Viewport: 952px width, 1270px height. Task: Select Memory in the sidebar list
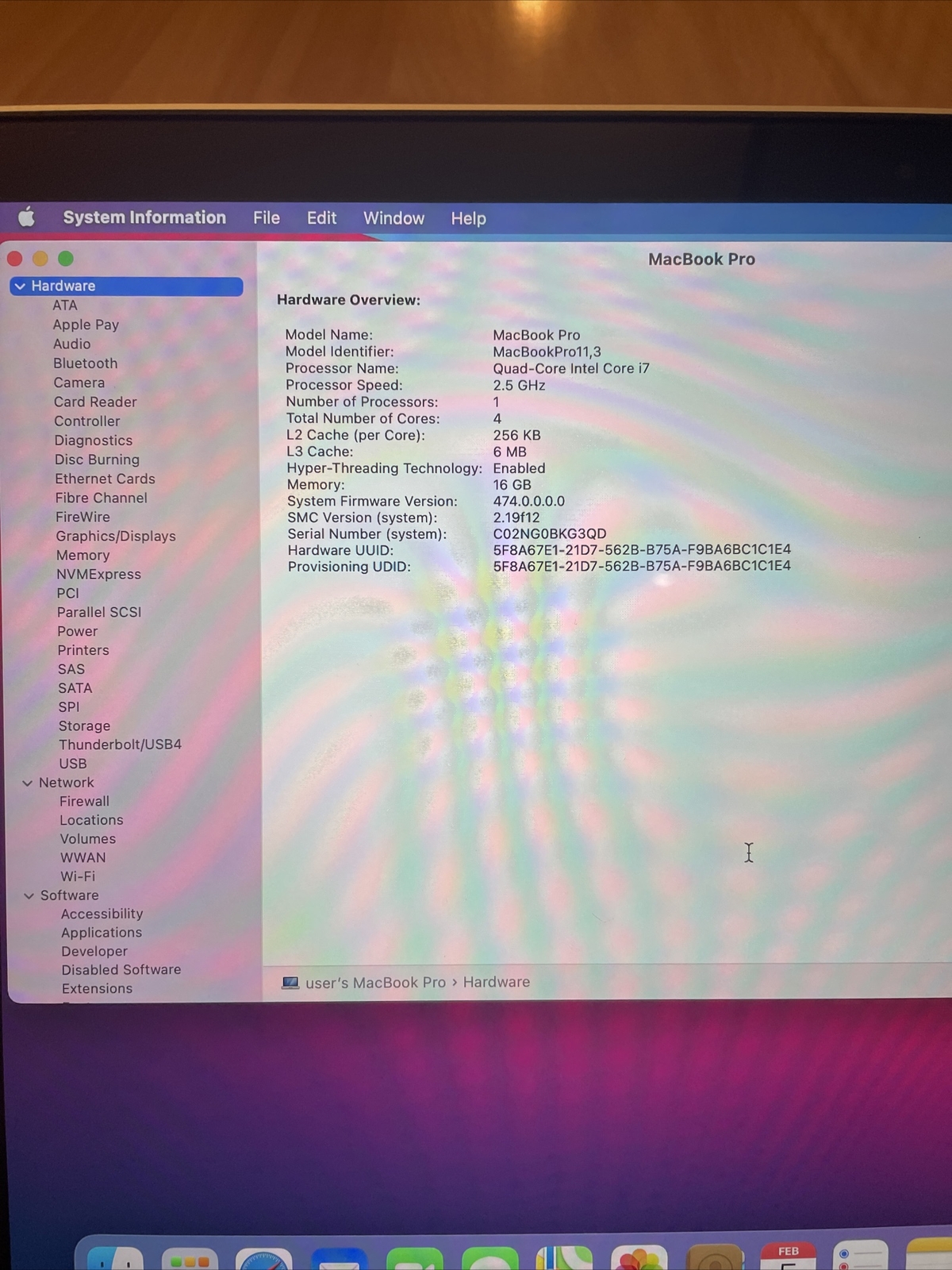pyautogui.click(x=83, y=555)
